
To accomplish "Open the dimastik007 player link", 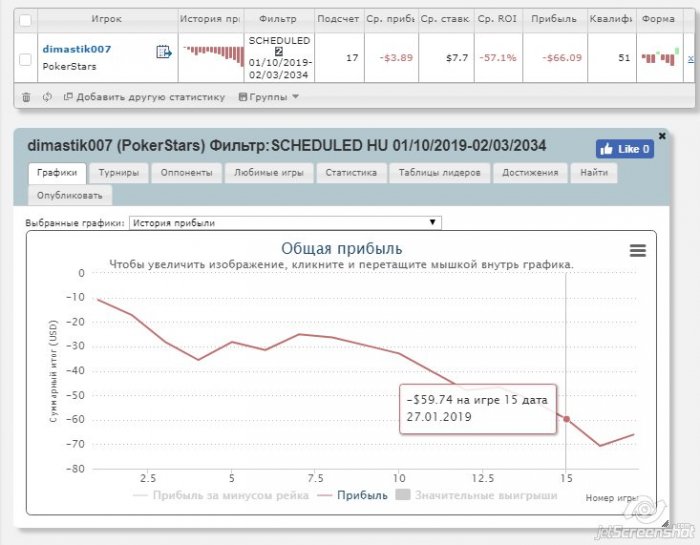I will click(x=77, y=49).
